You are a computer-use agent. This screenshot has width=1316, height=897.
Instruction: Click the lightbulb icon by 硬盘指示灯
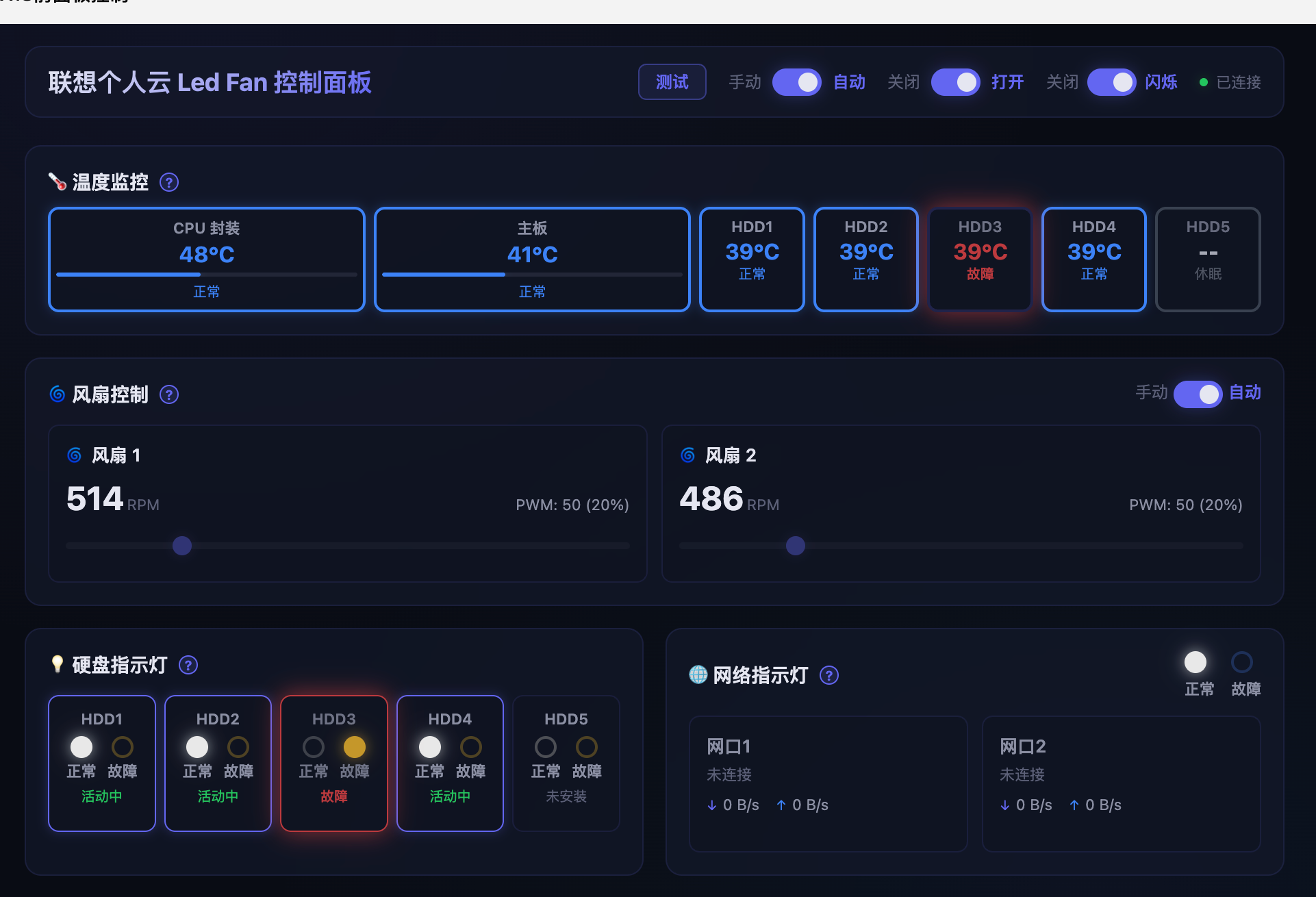point(58,664)
